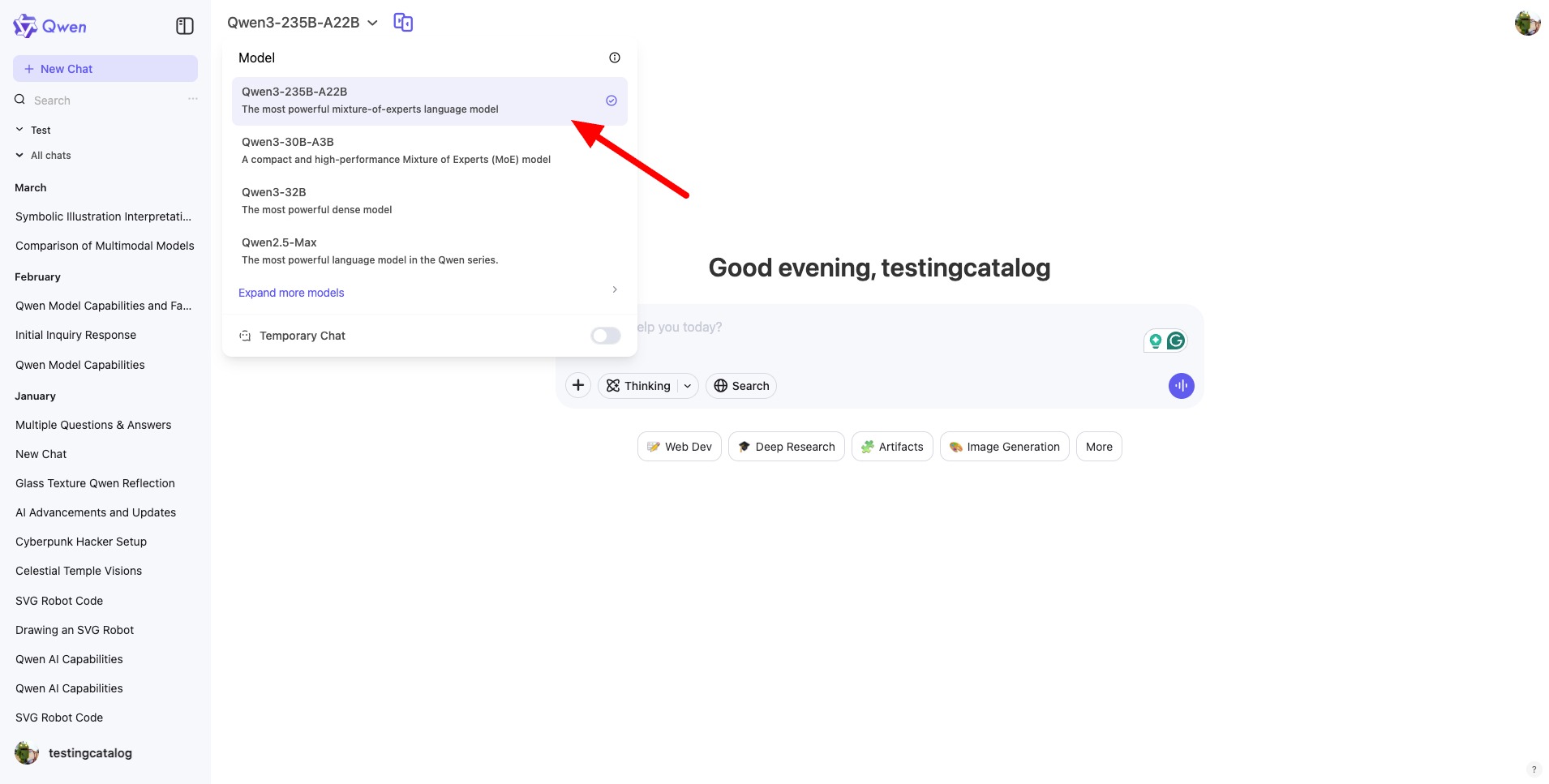1549x784 pixels.
Task: Collapse the sidebar using the panel icon
Action: (x=185, y=26)
